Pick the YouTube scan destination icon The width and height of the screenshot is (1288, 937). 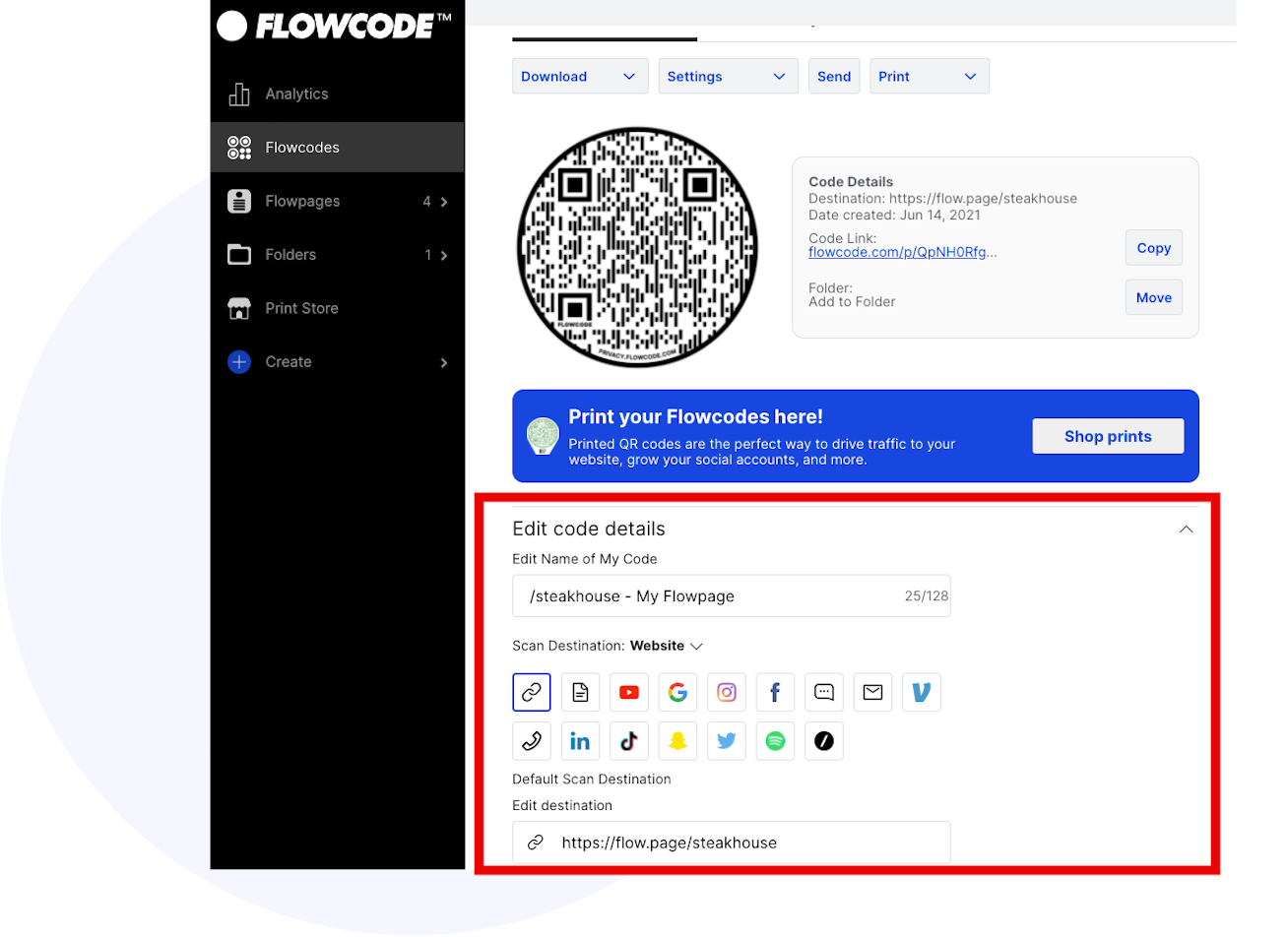[x=629, y=692]
